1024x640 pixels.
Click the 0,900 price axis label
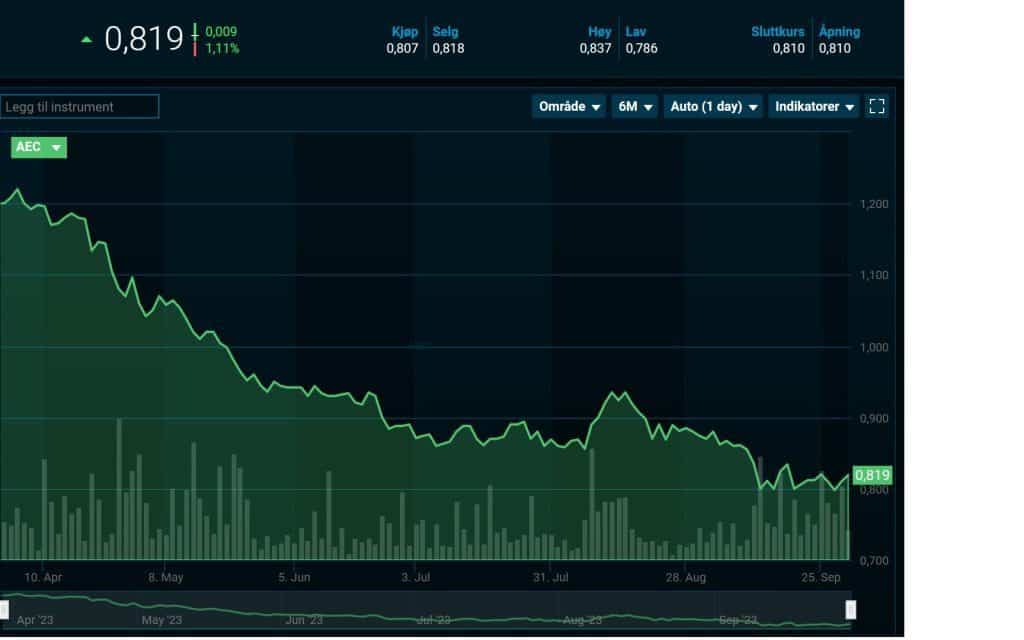[x=874, y=418]
